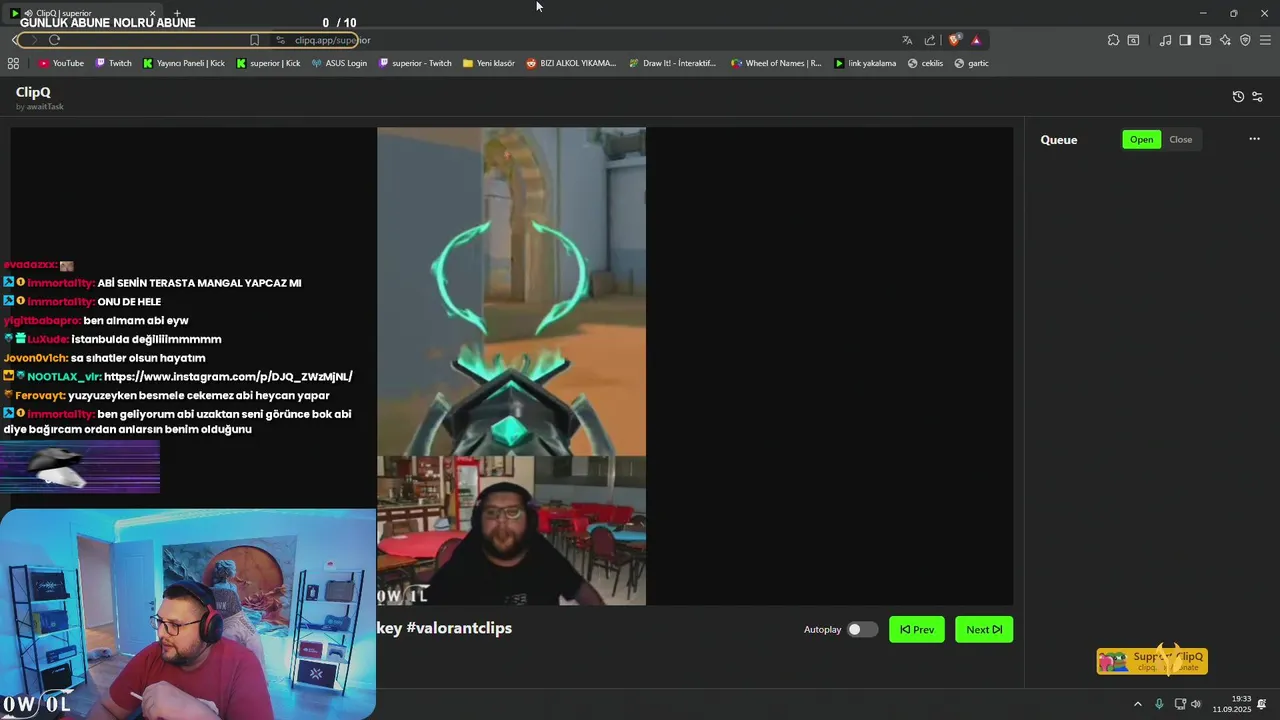Open the browser hamburger main menu

tap(1265, 40)
